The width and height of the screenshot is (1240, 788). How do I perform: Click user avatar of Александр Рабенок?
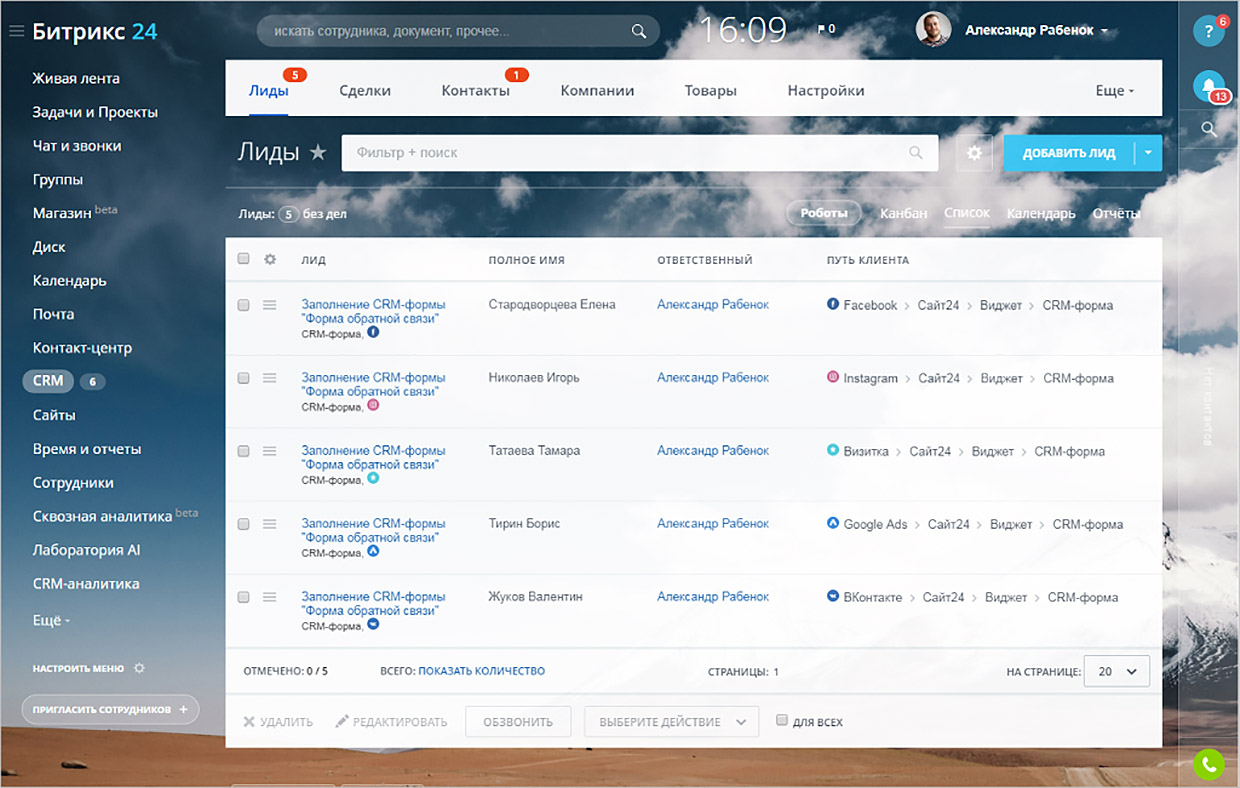coord(933,30)
